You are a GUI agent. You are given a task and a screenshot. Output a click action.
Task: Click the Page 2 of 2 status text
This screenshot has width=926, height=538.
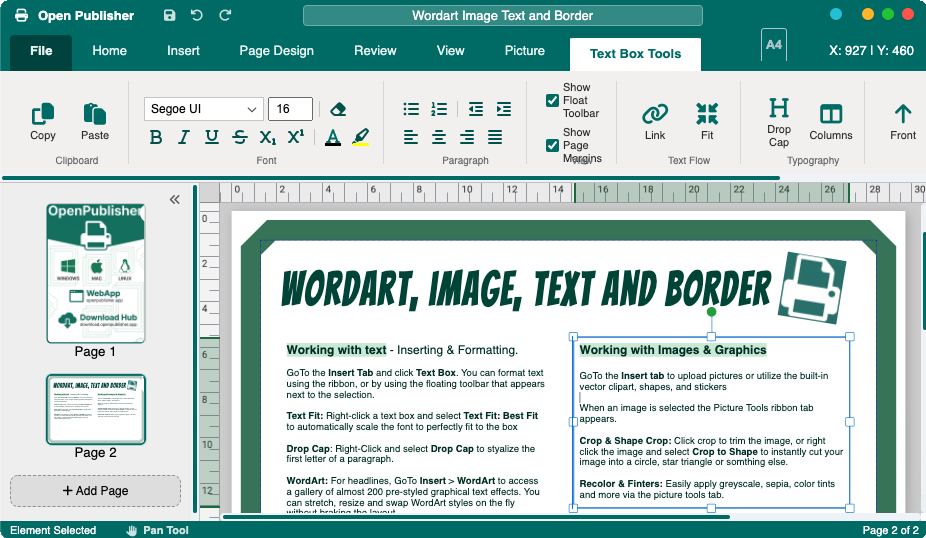click(x=891, y=530)
